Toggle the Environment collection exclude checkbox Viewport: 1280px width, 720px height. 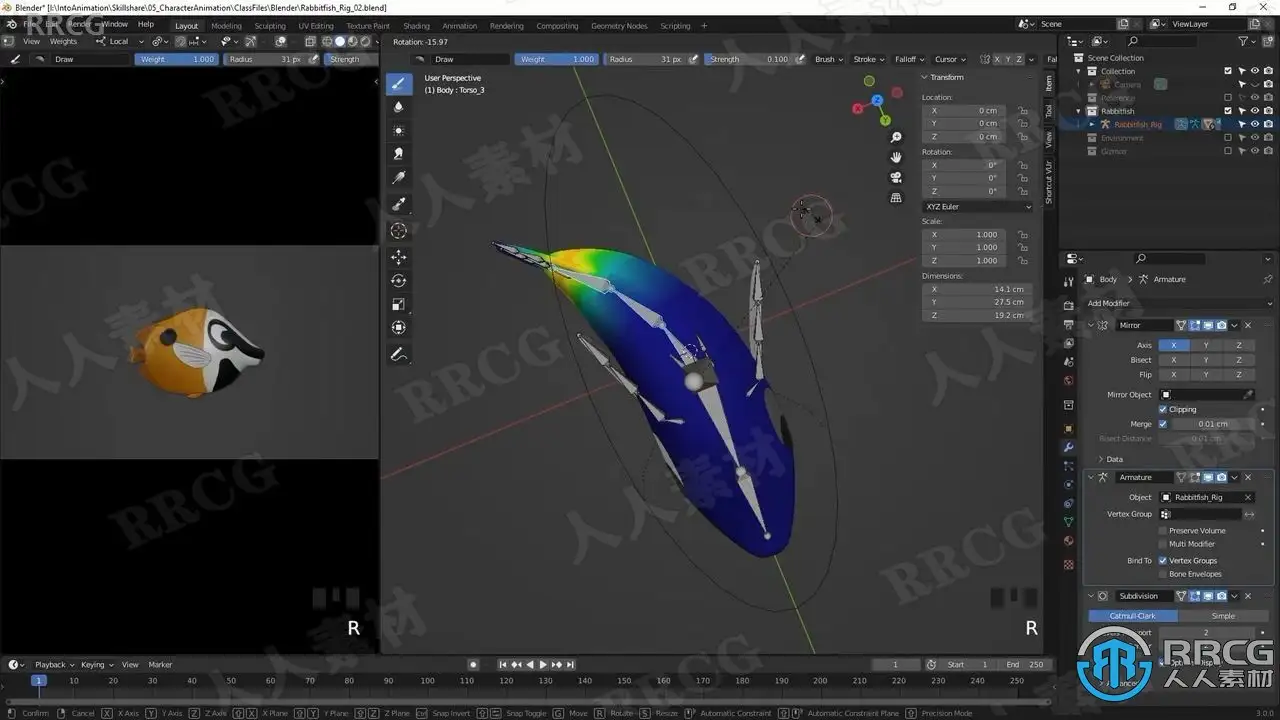tap(1228, 138)
